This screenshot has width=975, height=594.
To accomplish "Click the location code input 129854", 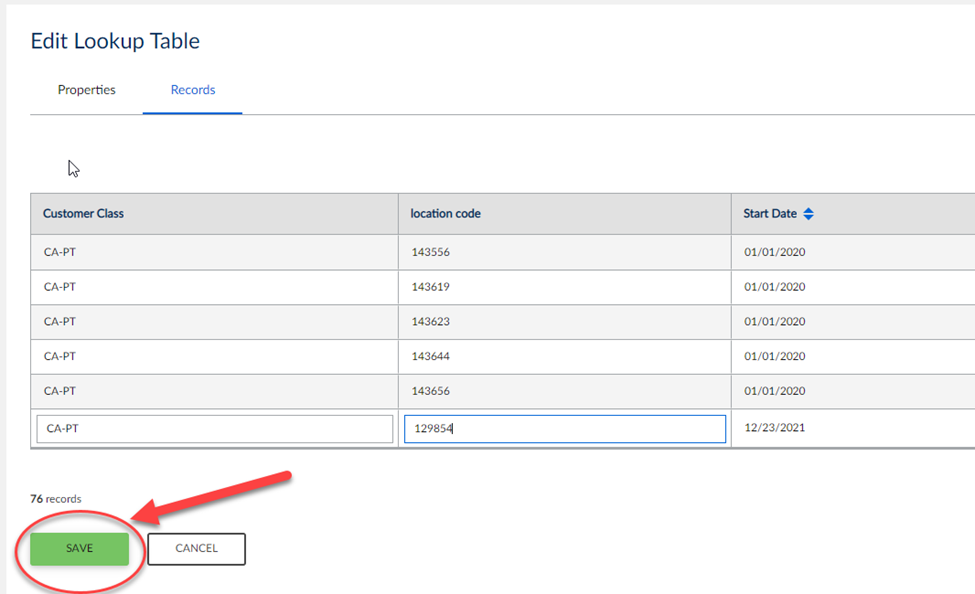I will tap(564, 429).
